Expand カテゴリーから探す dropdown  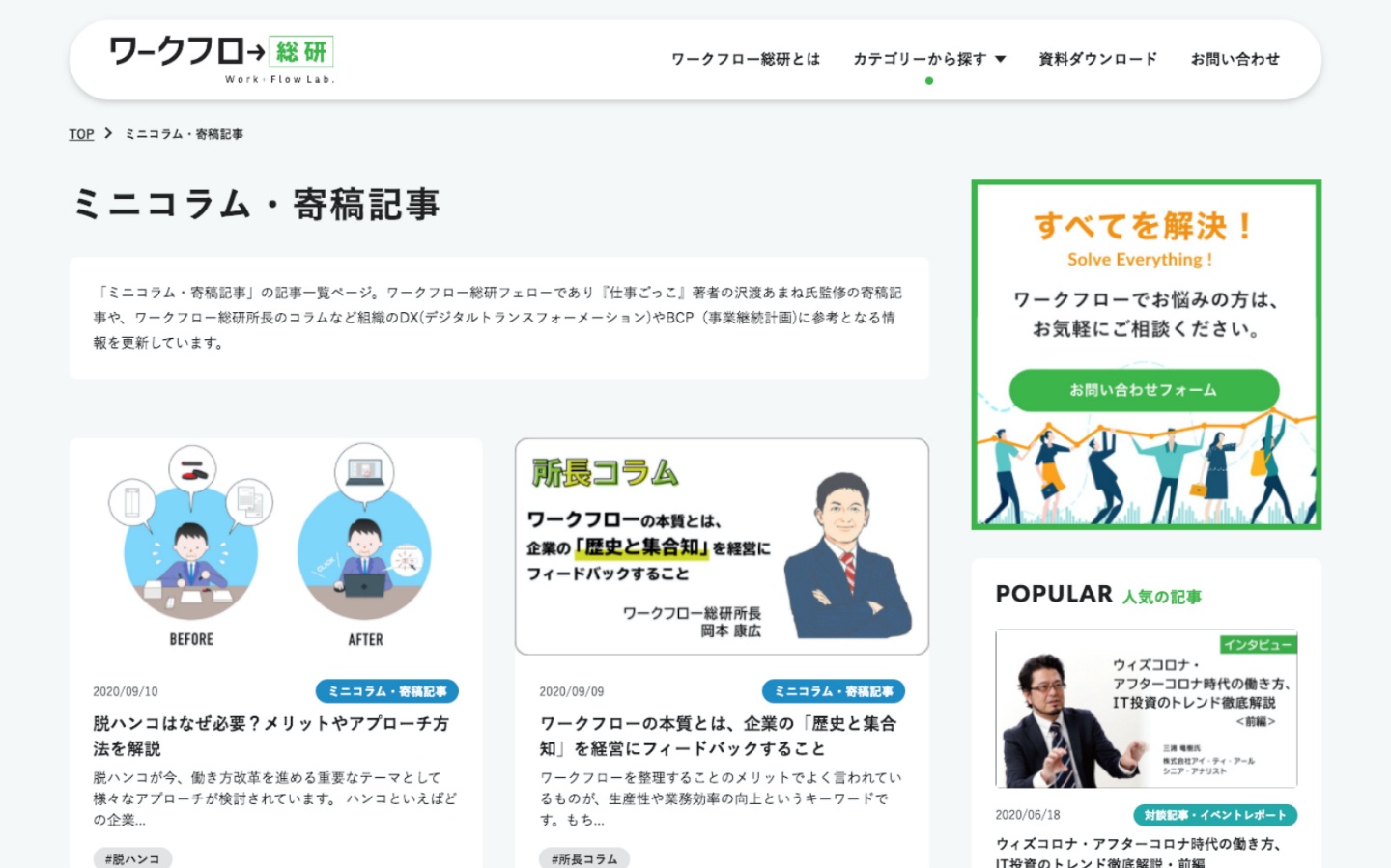click(929, 59)
